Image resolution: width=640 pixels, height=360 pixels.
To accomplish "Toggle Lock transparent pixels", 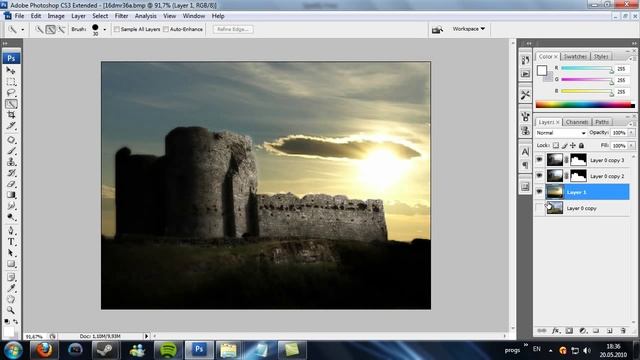I will 556,145.
